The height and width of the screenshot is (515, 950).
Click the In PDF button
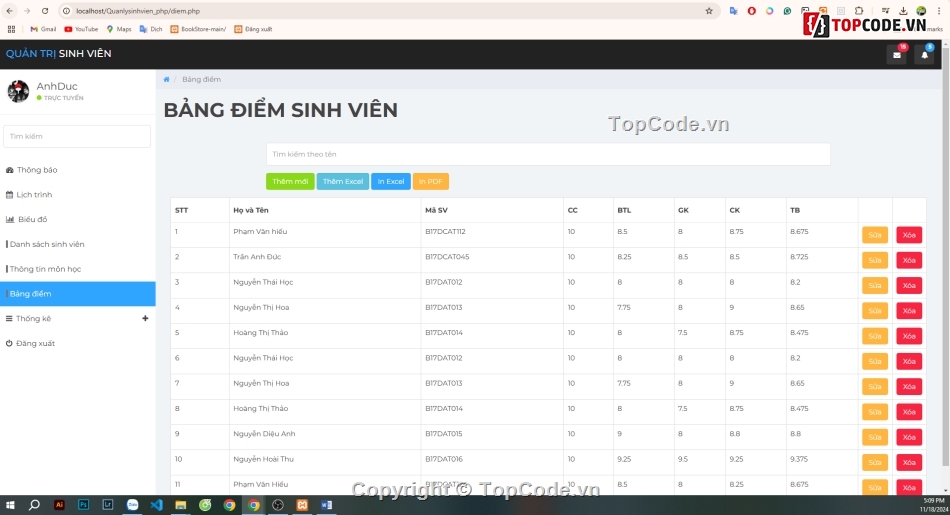click(x=431, y=181)
